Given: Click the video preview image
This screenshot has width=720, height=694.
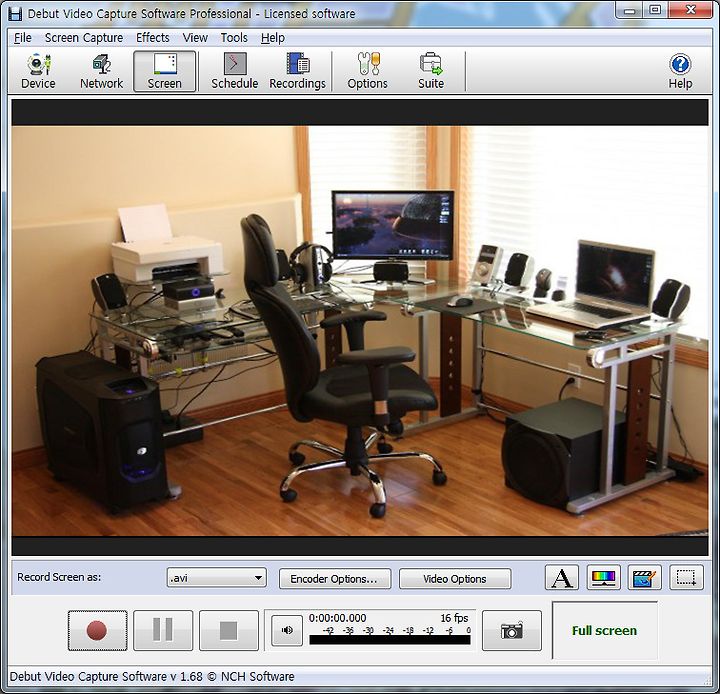Looking at the screenshot, I should pyautogui.click(x=360, y=331).
